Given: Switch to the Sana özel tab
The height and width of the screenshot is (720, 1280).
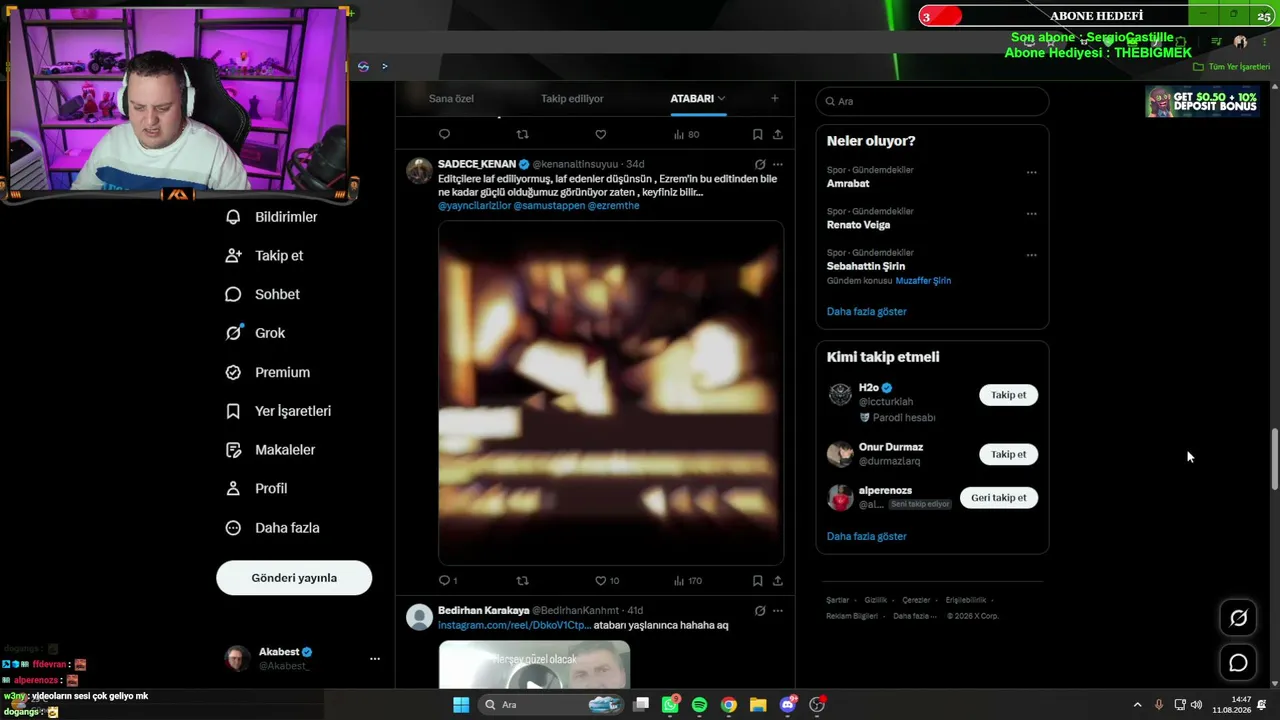Looking at the screenshot, I should (x=451, y=99).
